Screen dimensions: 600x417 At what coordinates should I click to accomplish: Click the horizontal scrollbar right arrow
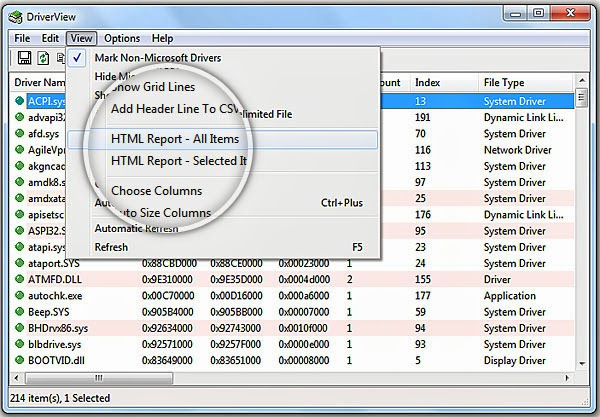point(567,378)
